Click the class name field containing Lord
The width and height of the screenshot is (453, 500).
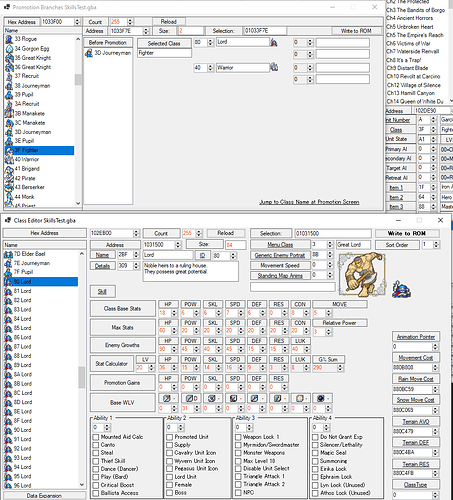pyautogui.click(x=168, y=255)
